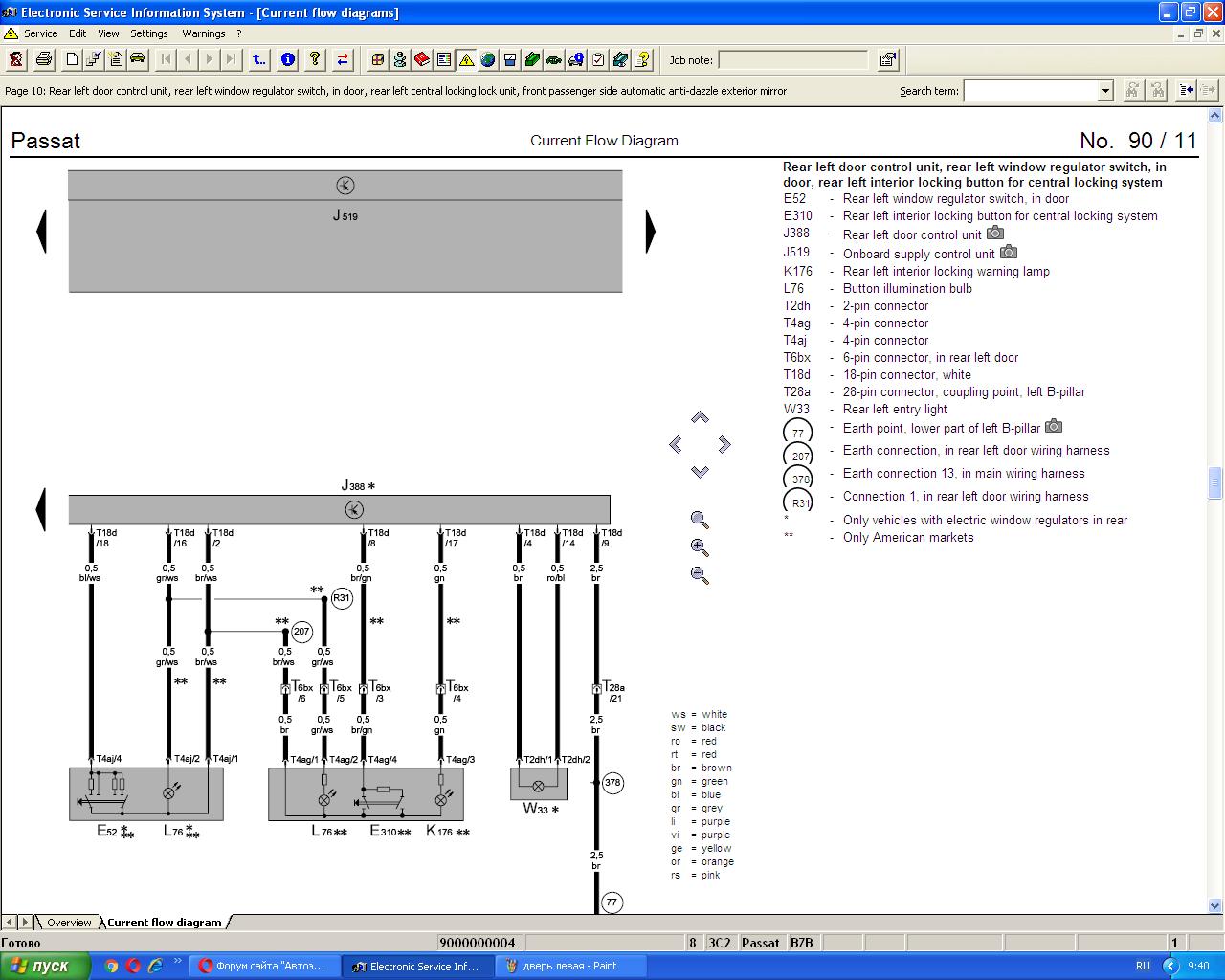Pan the diagram up with the arrow

coord(700,417)
